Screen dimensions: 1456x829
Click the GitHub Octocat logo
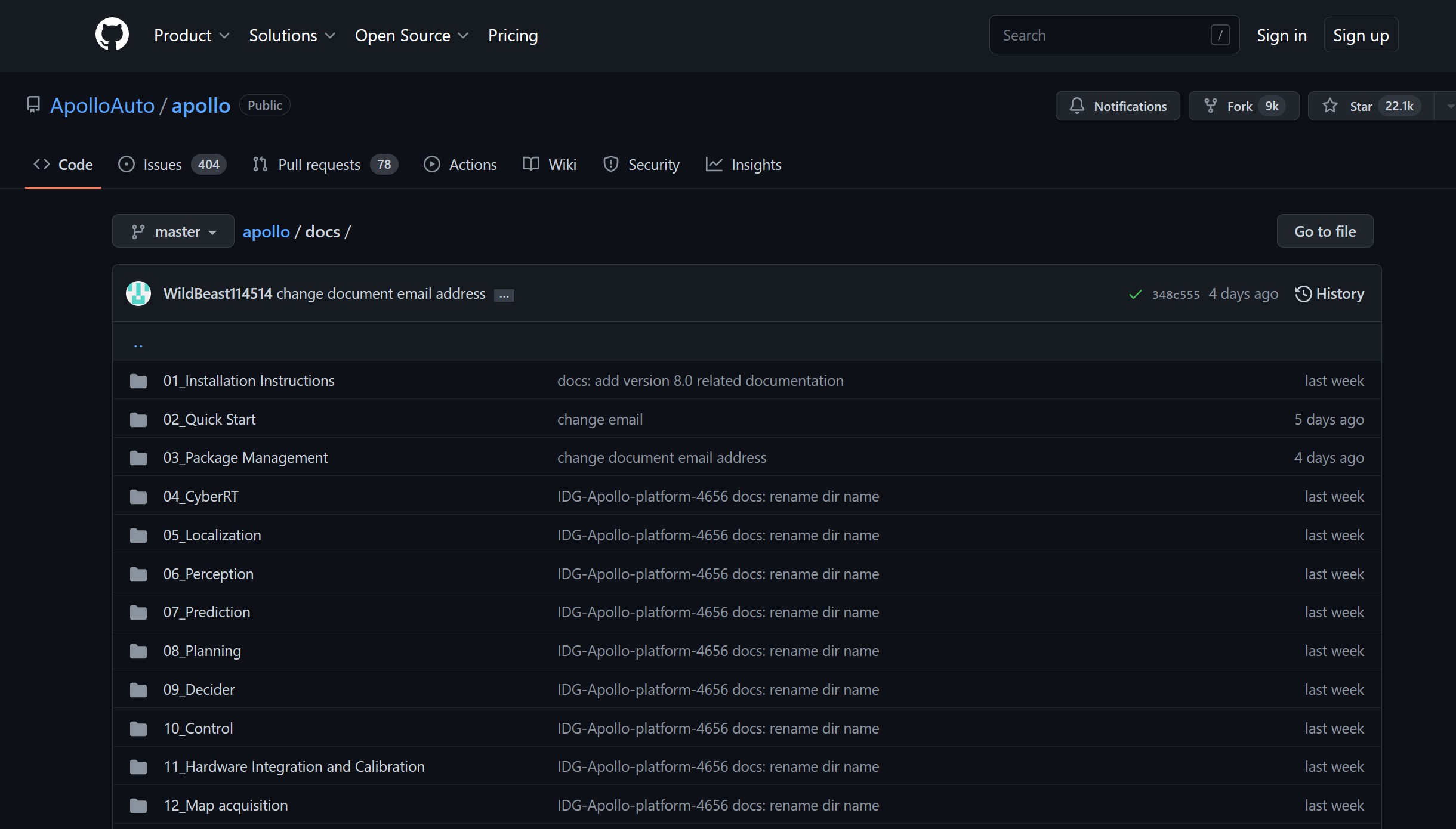point(112,34)
